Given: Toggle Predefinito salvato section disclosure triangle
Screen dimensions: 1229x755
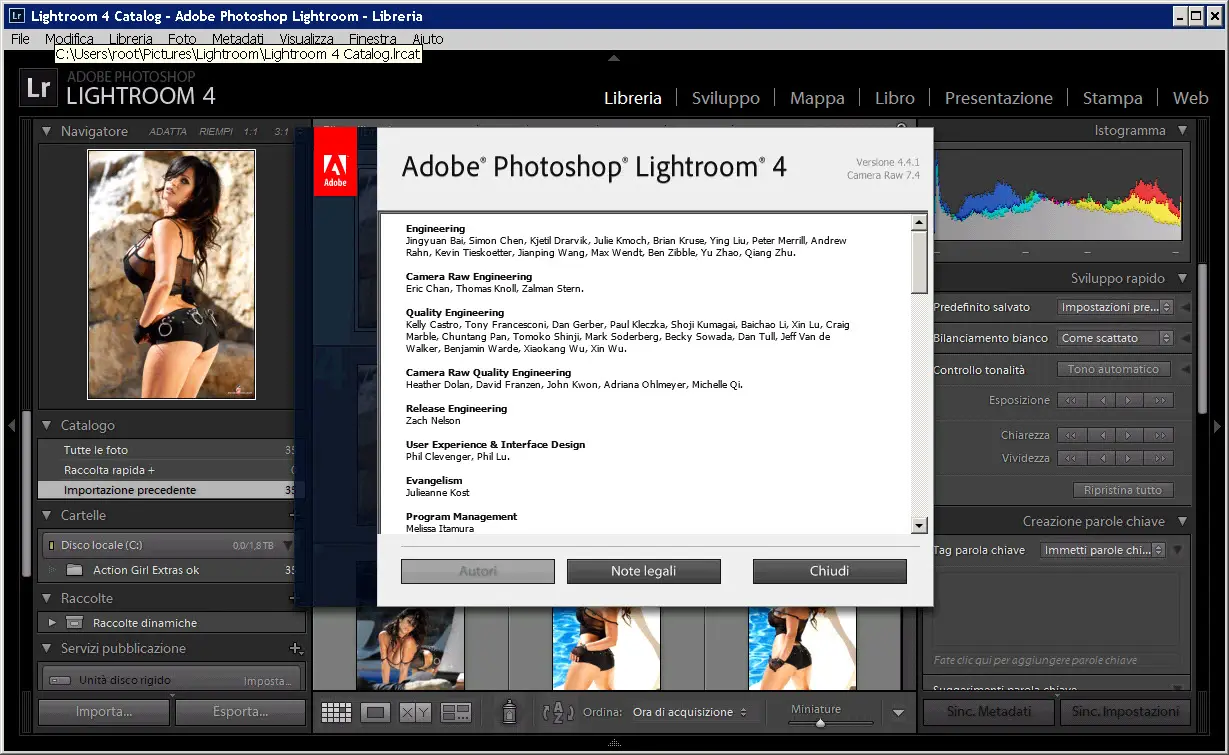Looking at the screenshot, I should 1186,308.
